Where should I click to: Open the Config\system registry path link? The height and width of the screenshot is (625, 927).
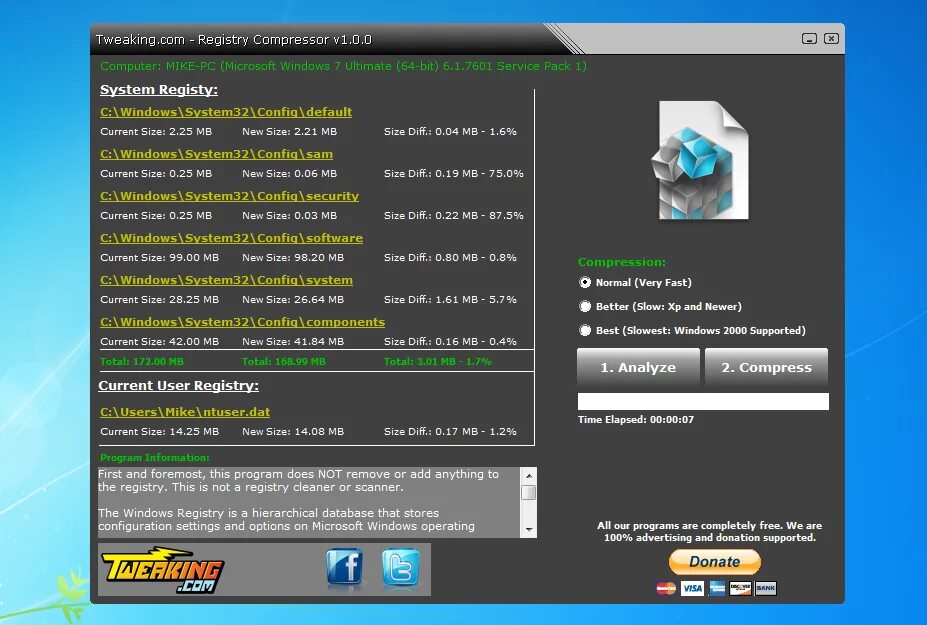pyautogui.click(x=226, y=280)
